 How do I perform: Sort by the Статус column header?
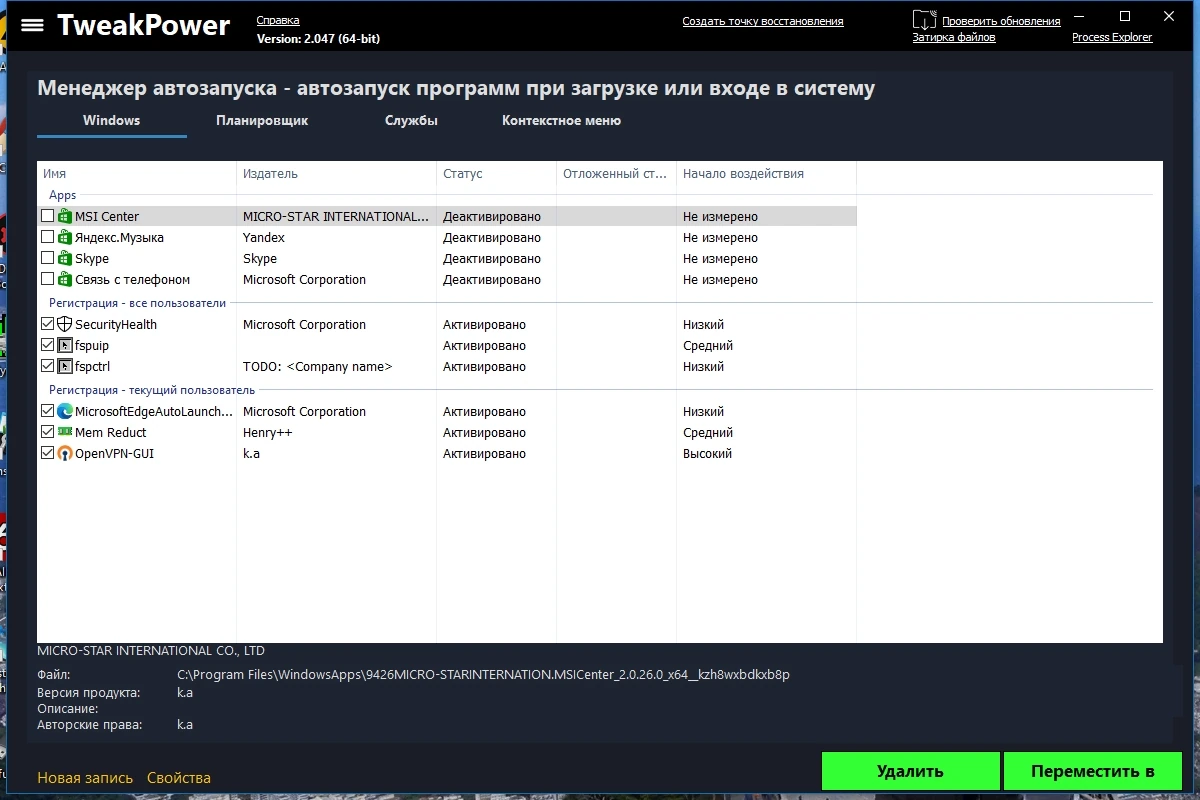[496, 173]
